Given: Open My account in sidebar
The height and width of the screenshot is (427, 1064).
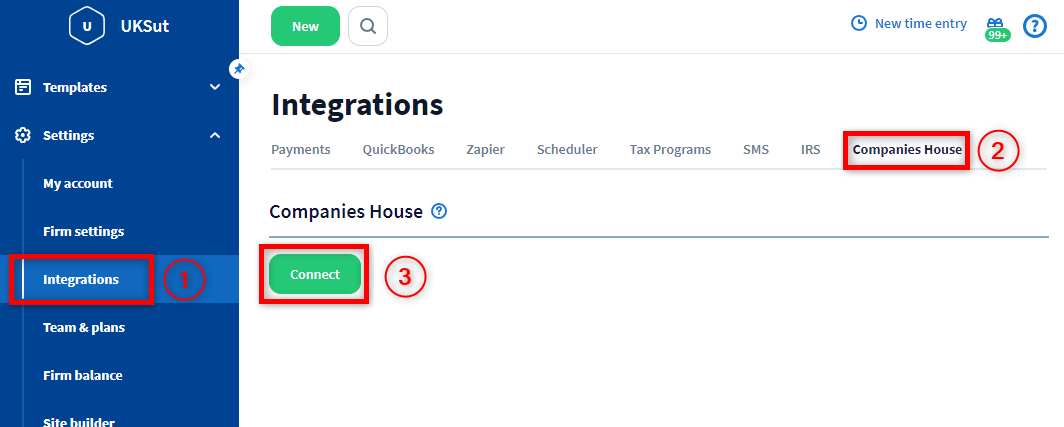Looking at the screenshot, I should click(78, 183).
